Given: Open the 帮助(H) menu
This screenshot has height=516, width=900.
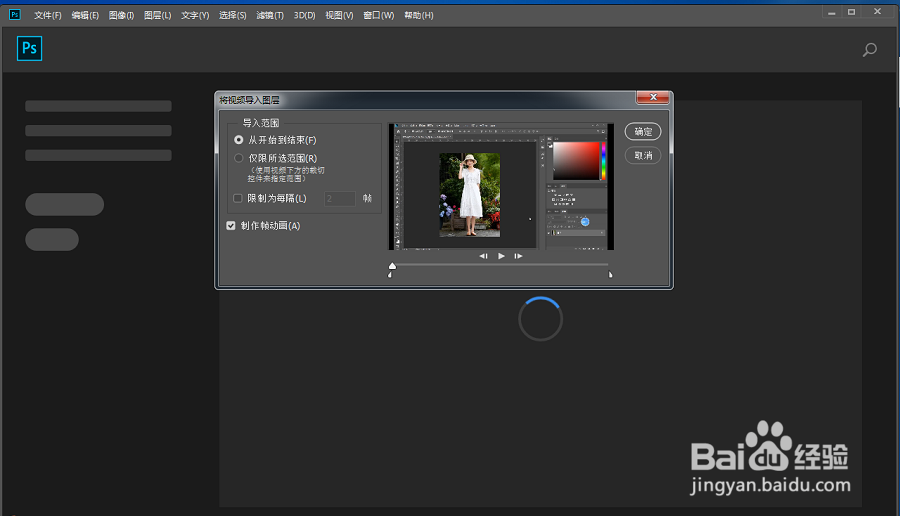Looking at the screenshot, I should tap(418, 15).
